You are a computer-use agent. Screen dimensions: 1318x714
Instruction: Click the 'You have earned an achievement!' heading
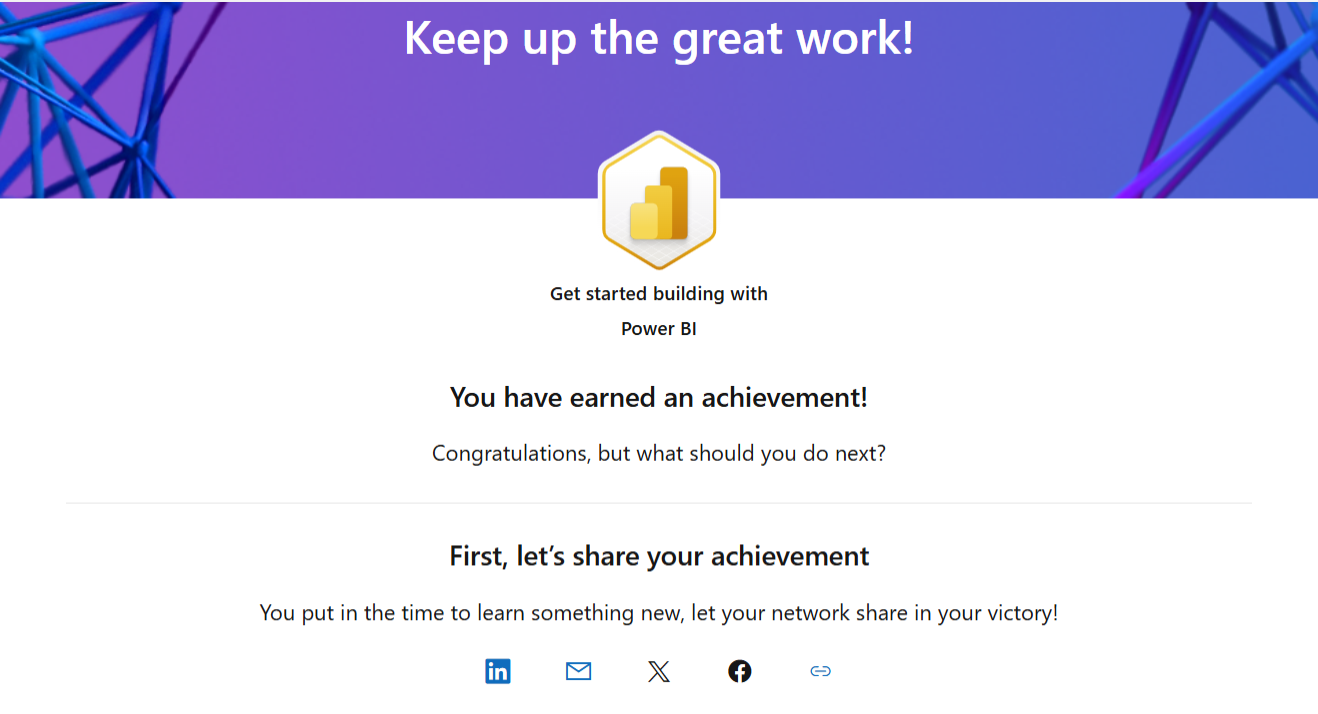[x=658, y=397]
